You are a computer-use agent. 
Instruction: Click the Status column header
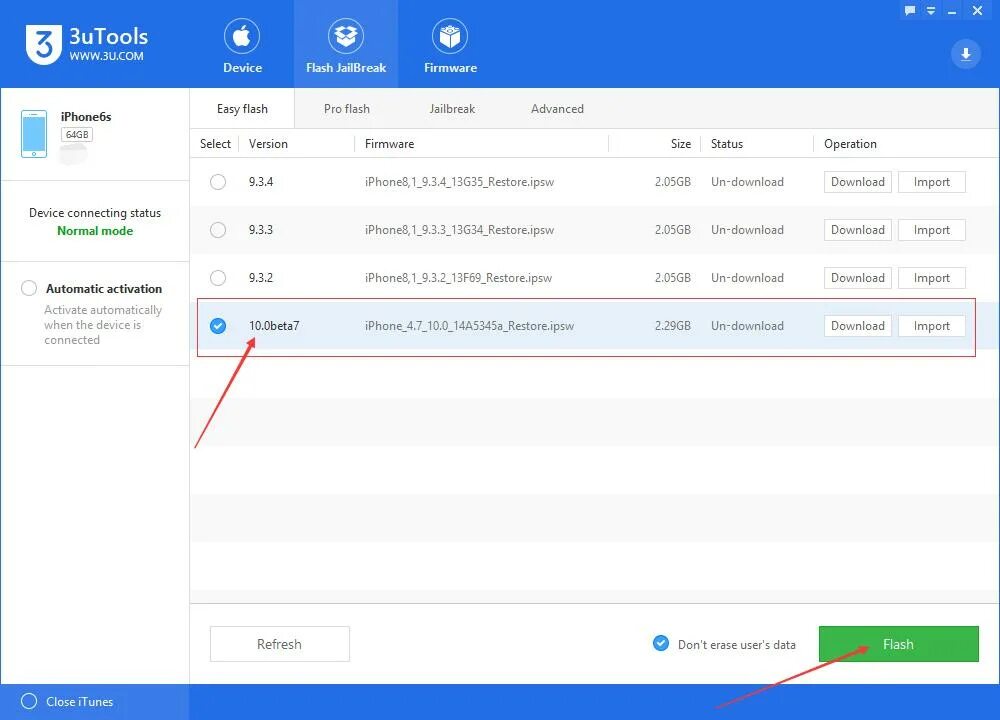726,143
